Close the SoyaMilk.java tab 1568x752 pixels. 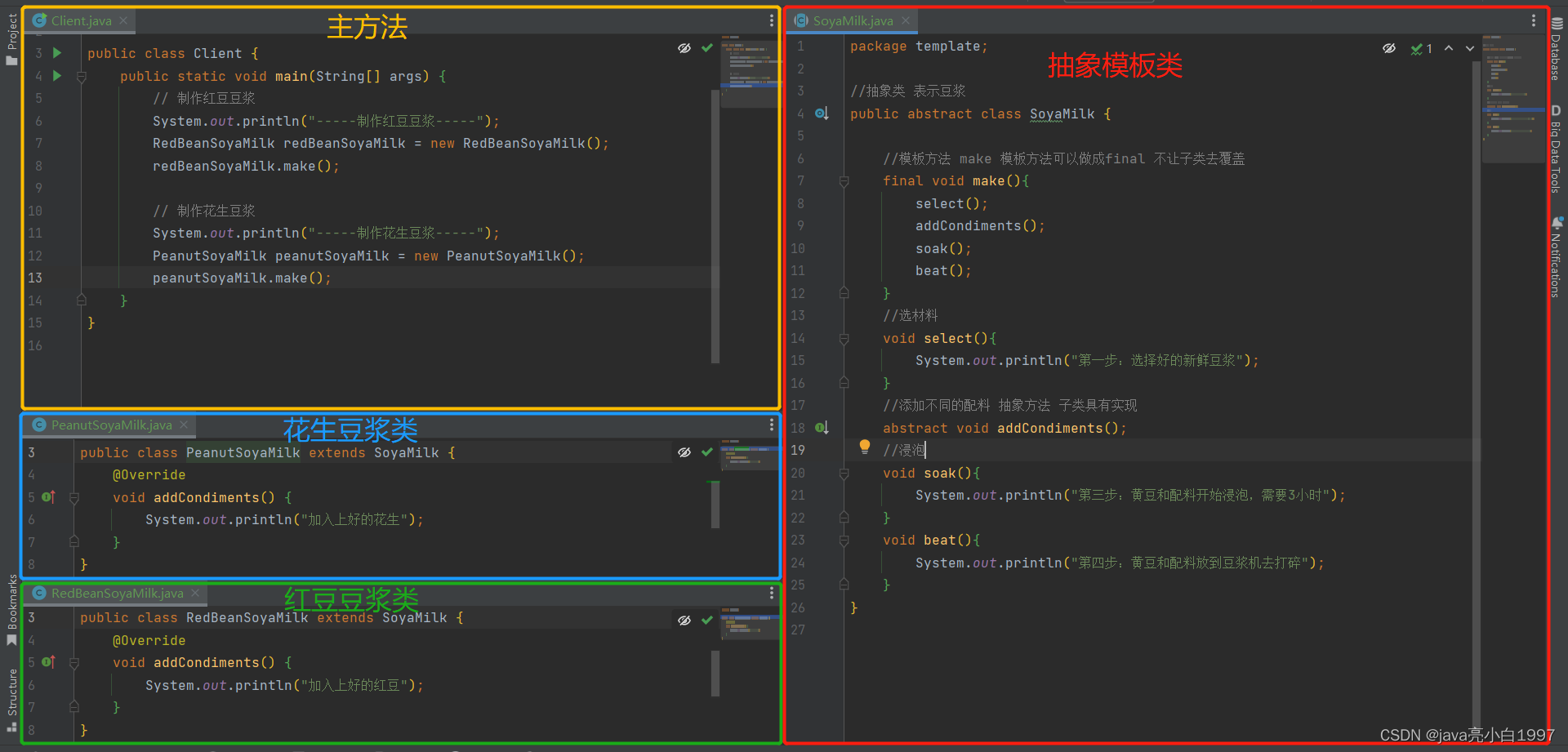click(x=906, y=20)
